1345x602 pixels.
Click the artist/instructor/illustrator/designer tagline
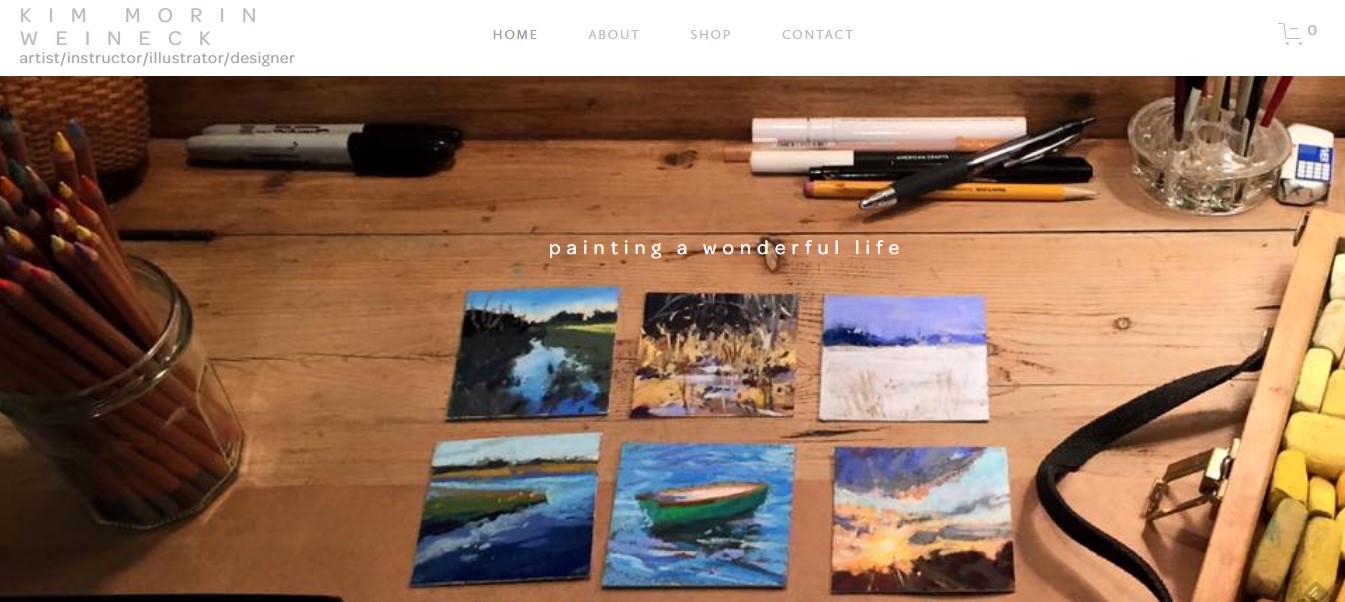coord(157,58)
